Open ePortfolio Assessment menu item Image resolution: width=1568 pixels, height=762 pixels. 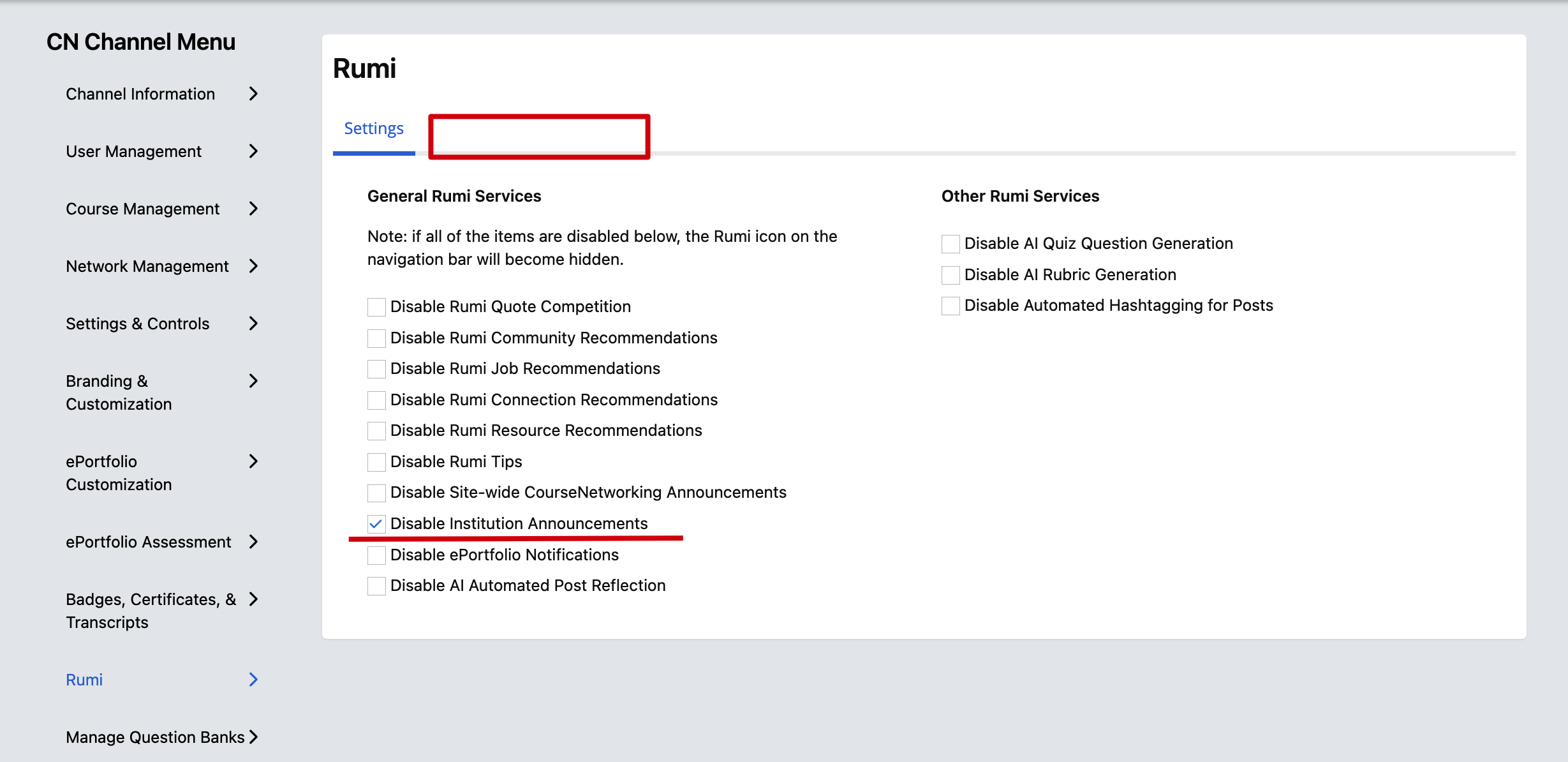click(x=148, y=542)
